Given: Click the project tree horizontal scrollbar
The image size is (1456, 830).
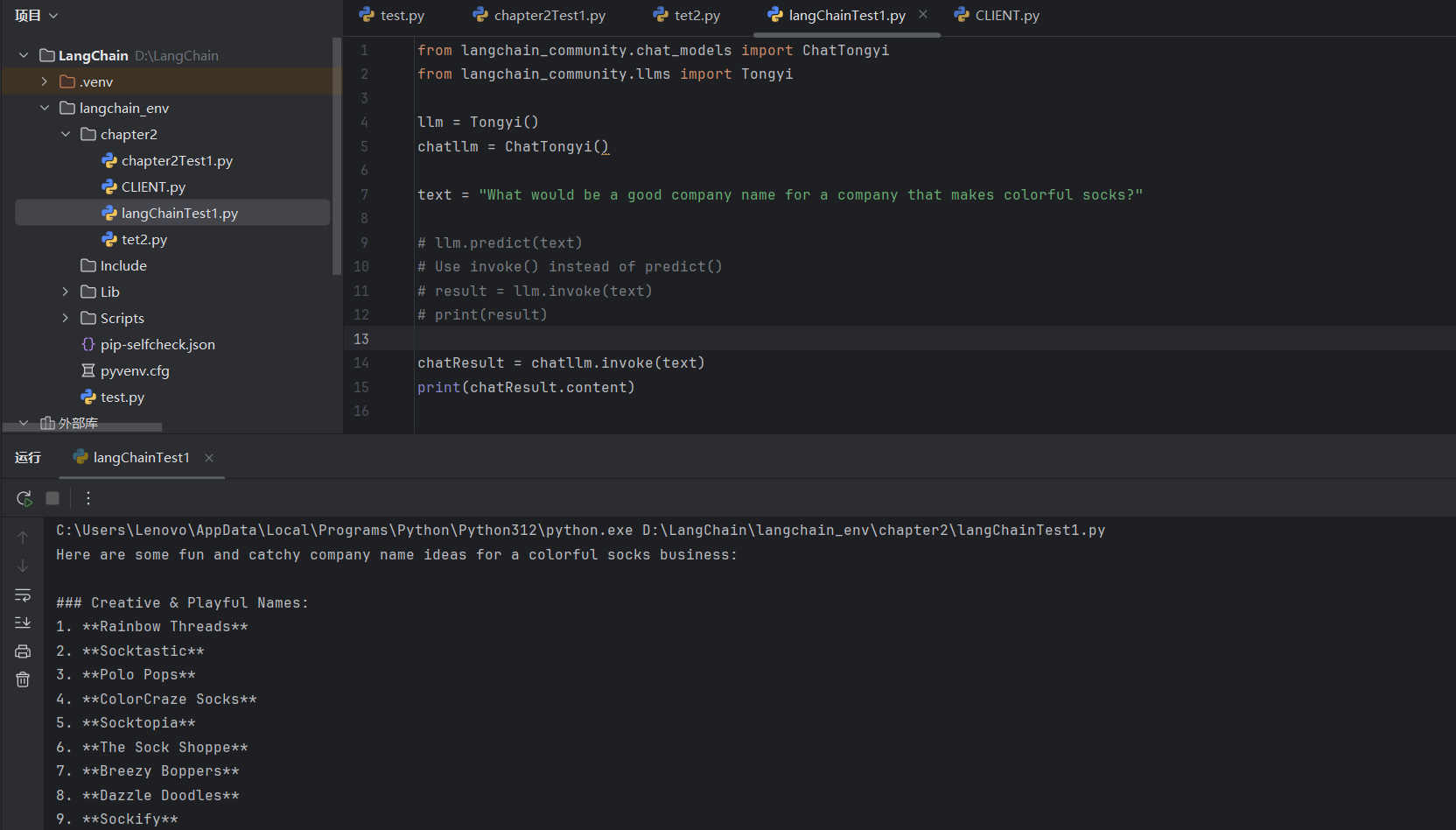Looking at the screenshot, I should point(83,427).
